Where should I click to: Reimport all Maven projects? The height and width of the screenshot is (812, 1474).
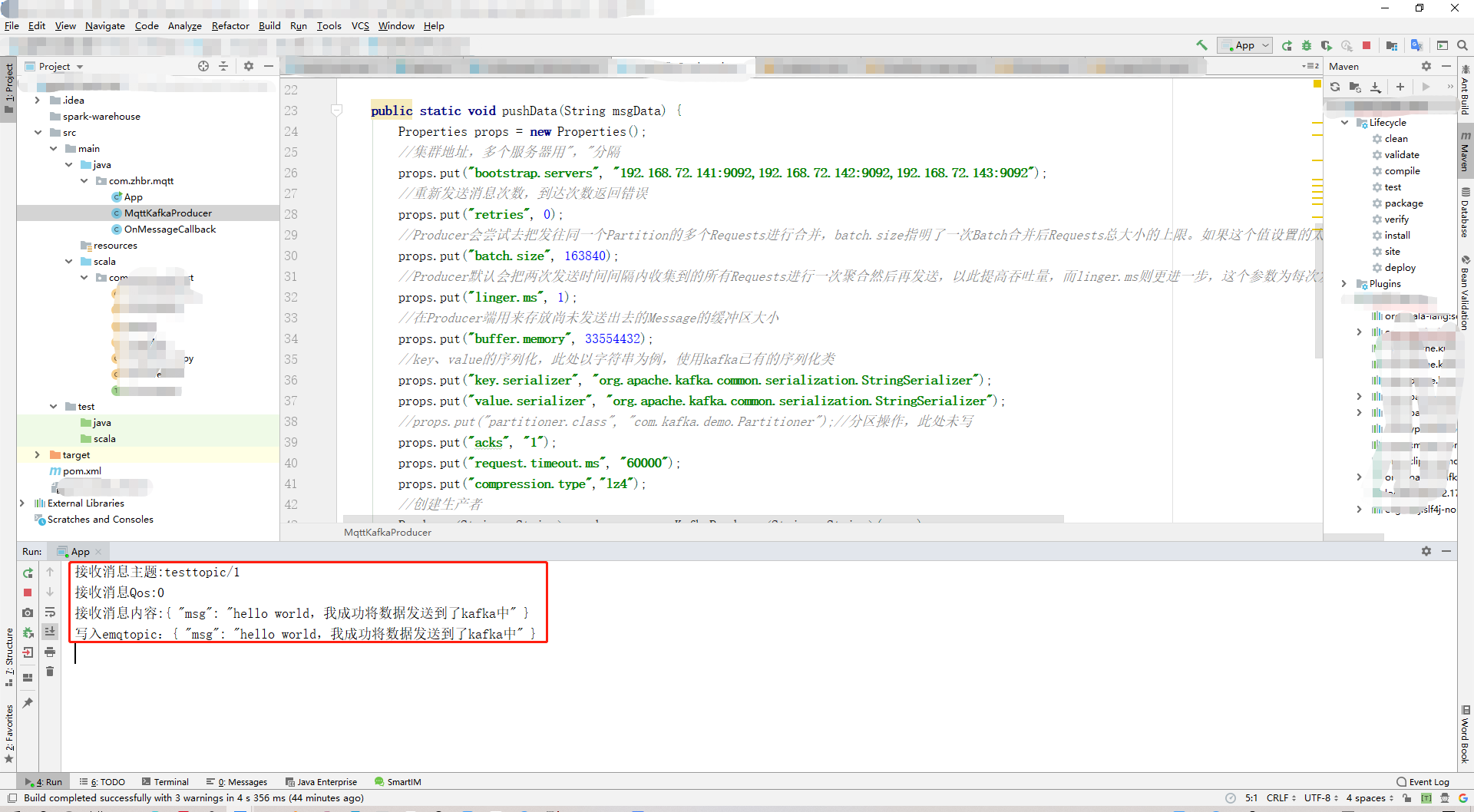click(x=1335, y=87)
